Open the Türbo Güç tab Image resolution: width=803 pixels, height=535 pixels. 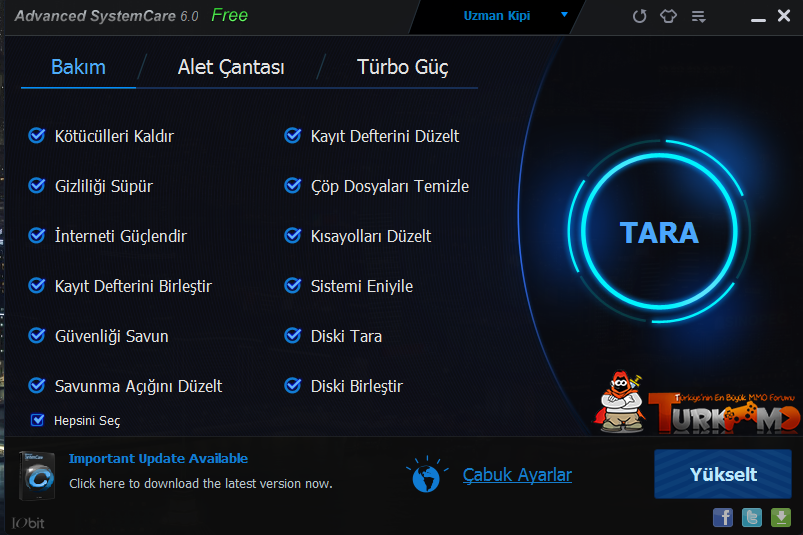[x=403, y=67]
